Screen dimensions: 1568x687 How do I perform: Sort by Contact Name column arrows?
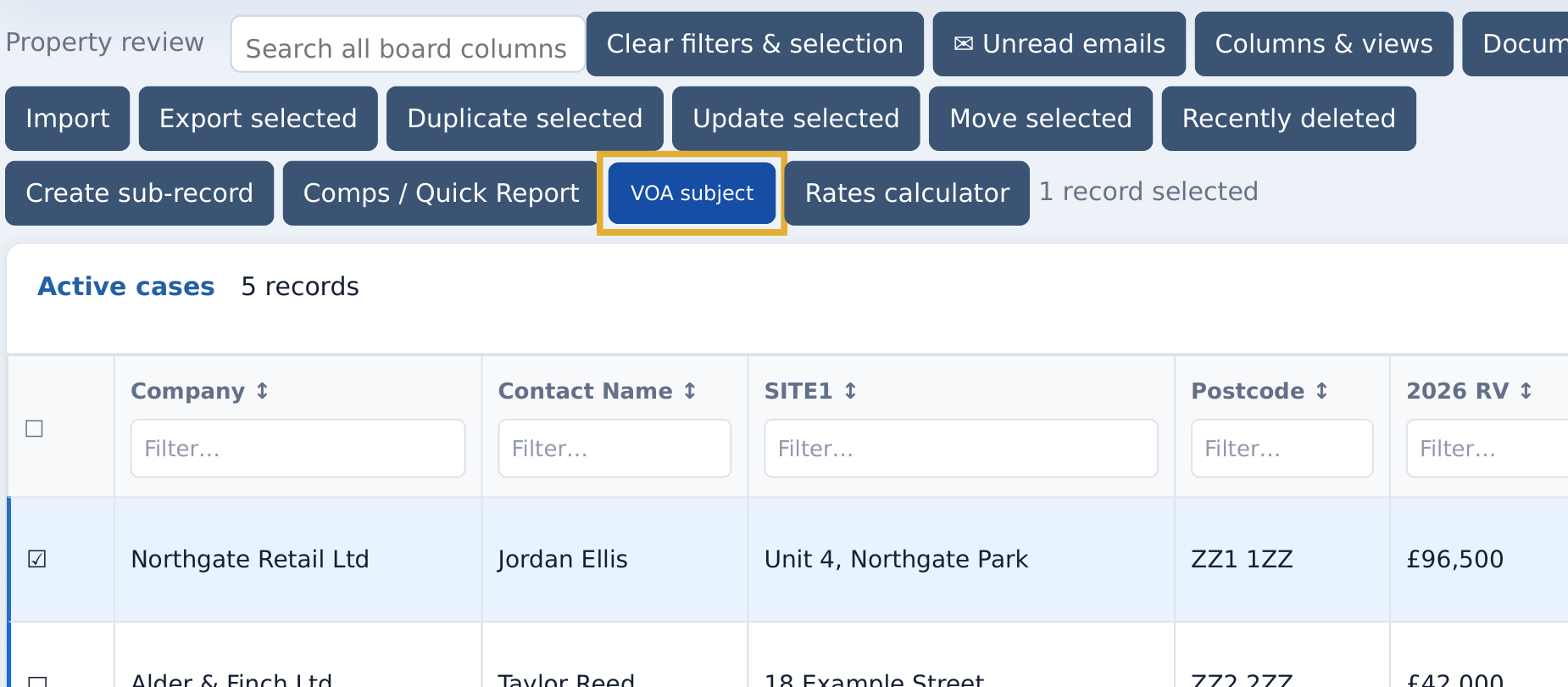[x=690, y=391]
